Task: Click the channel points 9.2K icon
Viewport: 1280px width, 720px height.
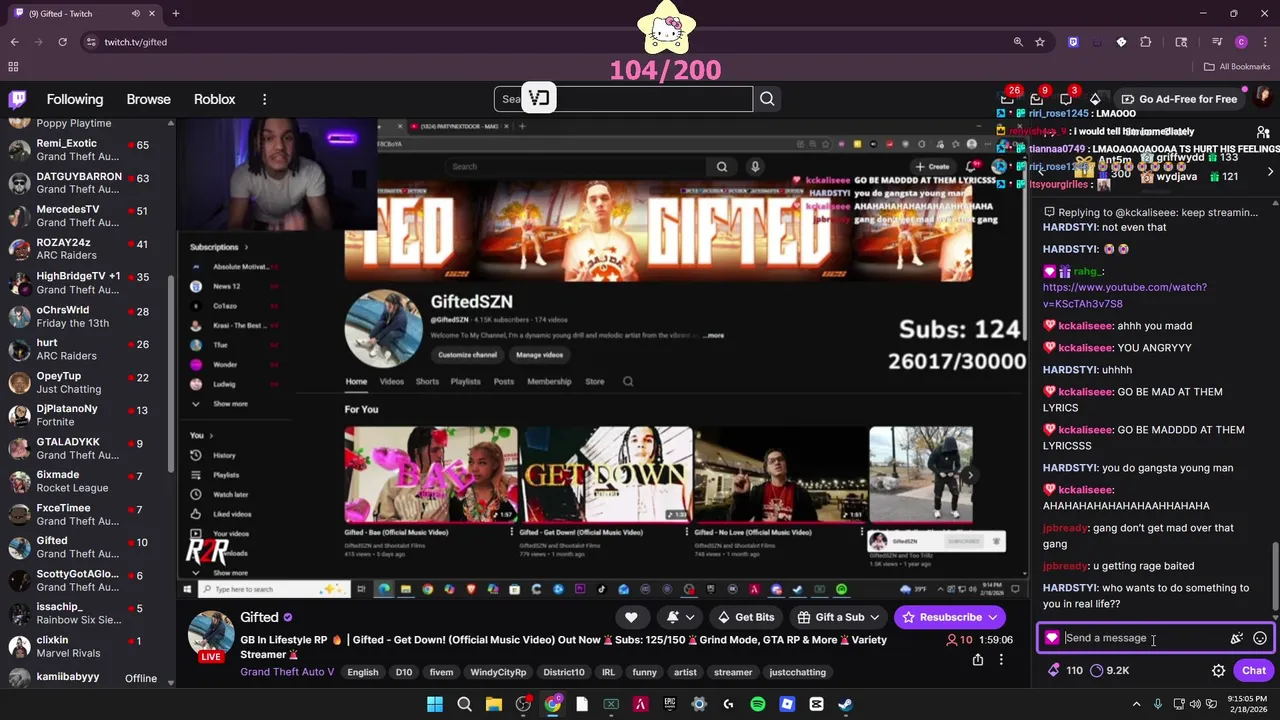Action: pos(1097,671)
